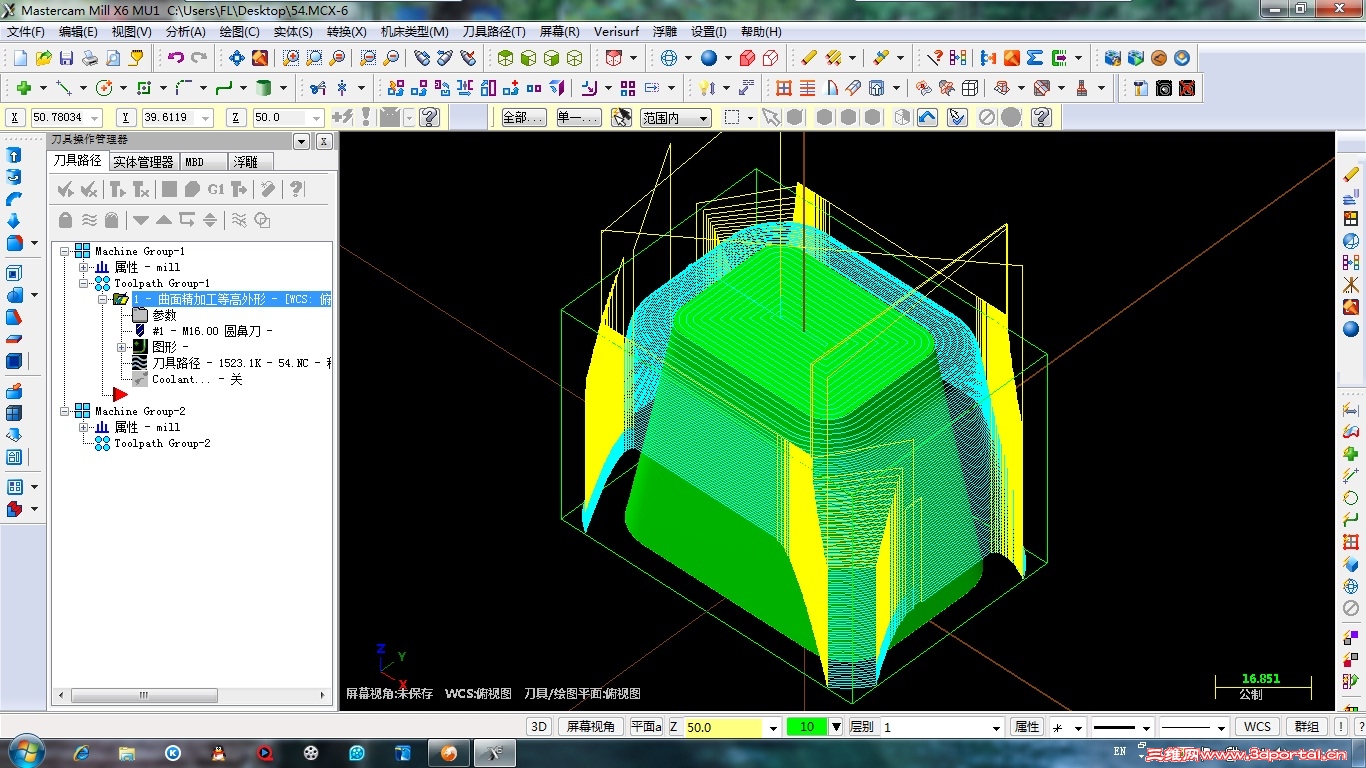Click the G1 post-process icon

[216, 189]
